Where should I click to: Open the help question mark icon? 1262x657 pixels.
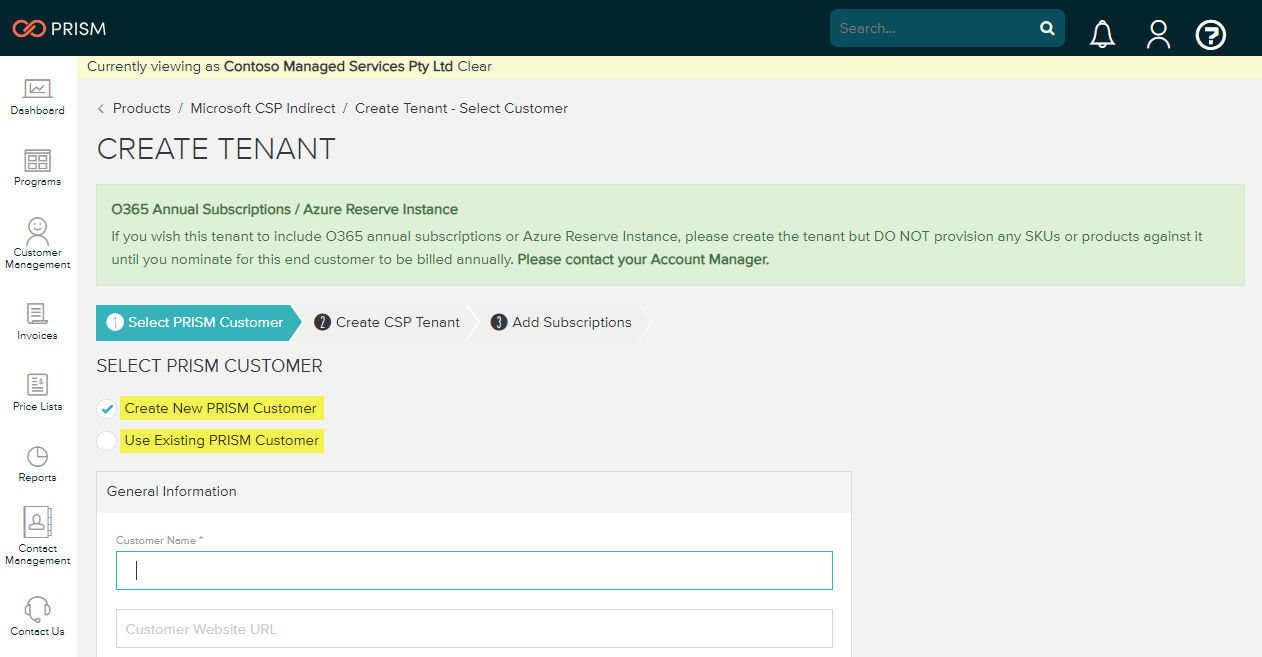(x=1211, y=35)
